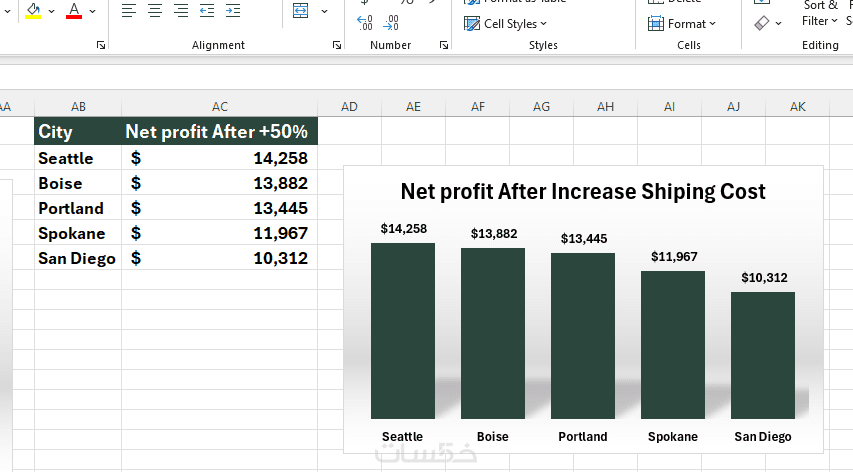
Task: Open Number format dialog launcher
Action: pyautogui.click(x=441, y=46)
